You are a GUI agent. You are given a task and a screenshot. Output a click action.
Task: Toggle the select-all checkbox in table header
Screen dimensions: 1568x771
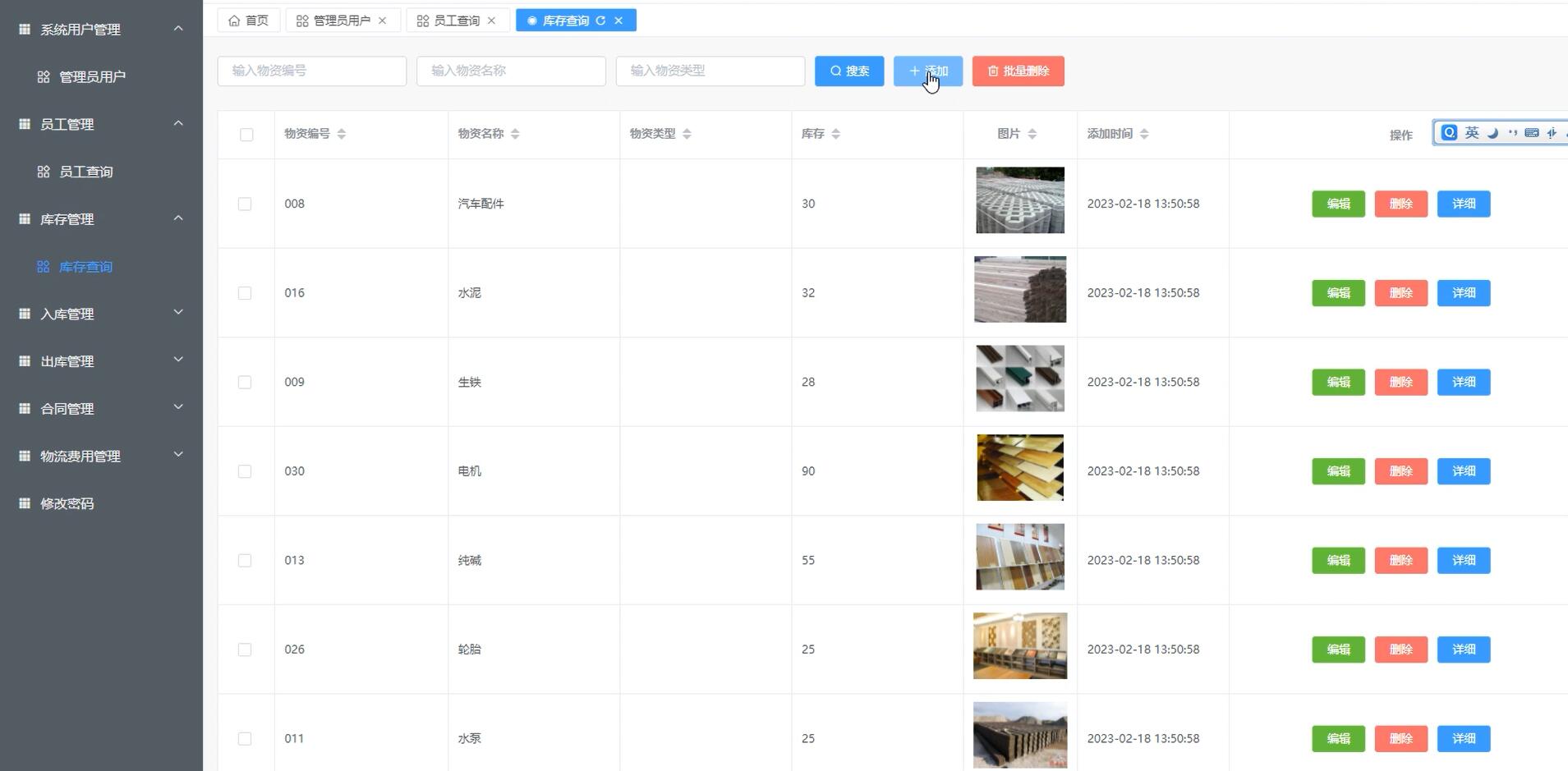pos(246,135)
